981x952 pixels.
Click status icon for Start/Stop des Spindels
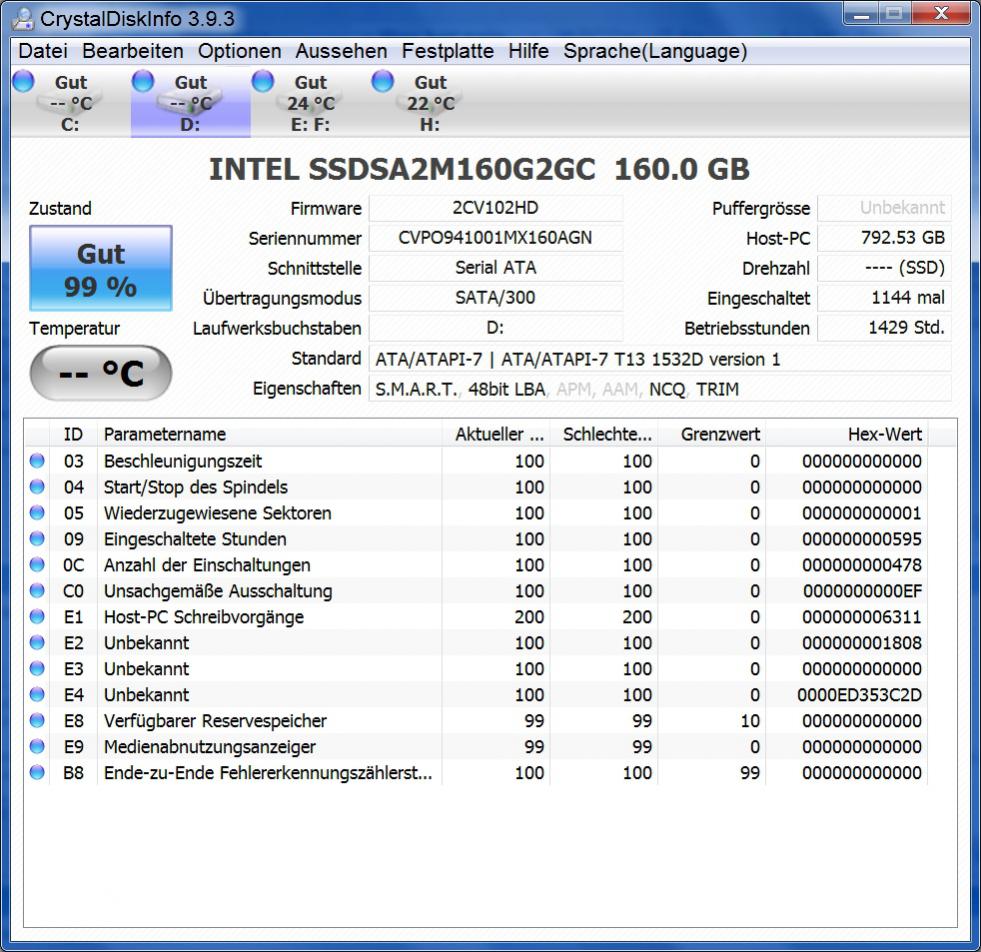(x=38, y=487)
